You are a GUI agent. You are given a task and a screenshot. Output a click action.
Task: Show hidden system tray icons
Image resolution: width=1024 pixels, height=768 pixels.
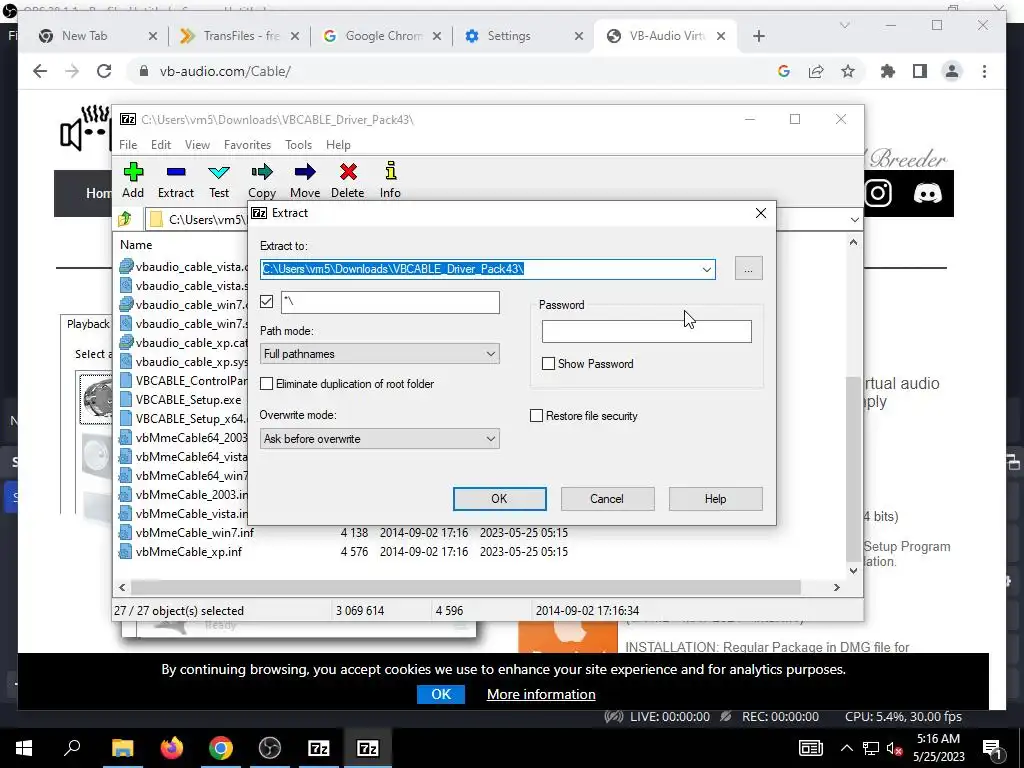pos(846,748)
